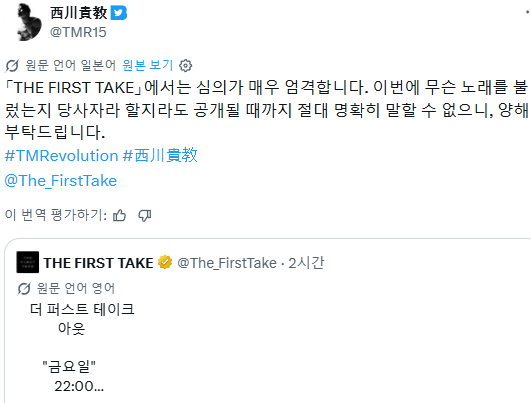Open the #西川貴教 hashtag
The image size is (531, 403).
(160, 156)
